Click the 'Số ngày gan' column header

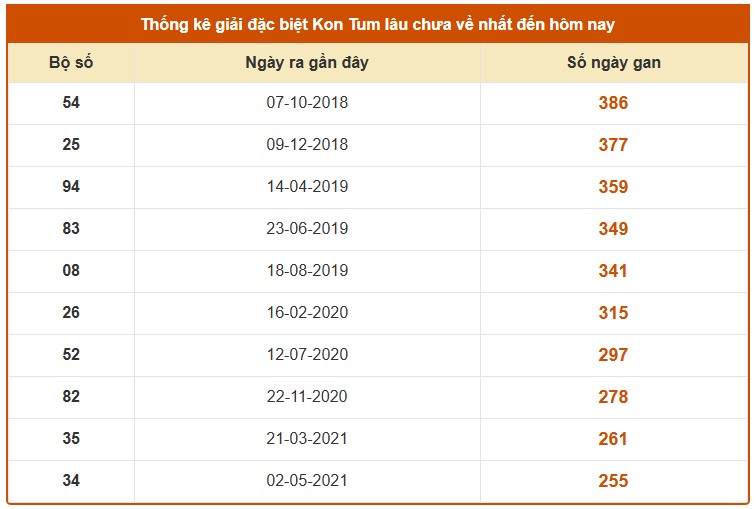pyautogui.click(x=613, y=63)
